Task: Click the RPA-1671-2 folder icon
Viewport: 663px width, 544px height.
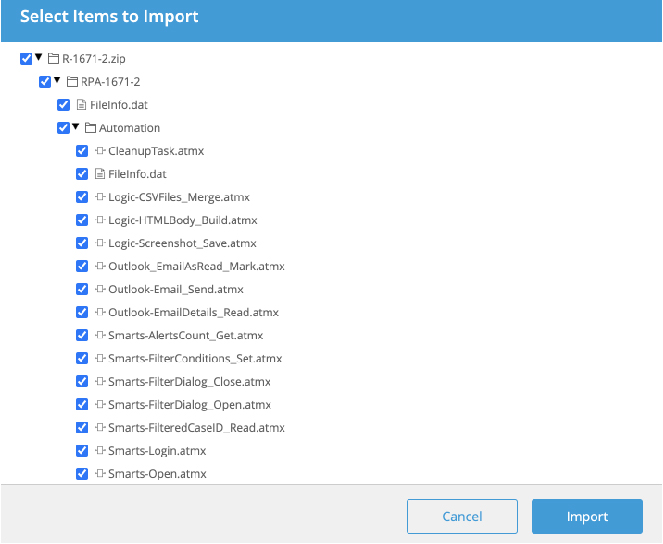Action: click(x=72, y=82)
